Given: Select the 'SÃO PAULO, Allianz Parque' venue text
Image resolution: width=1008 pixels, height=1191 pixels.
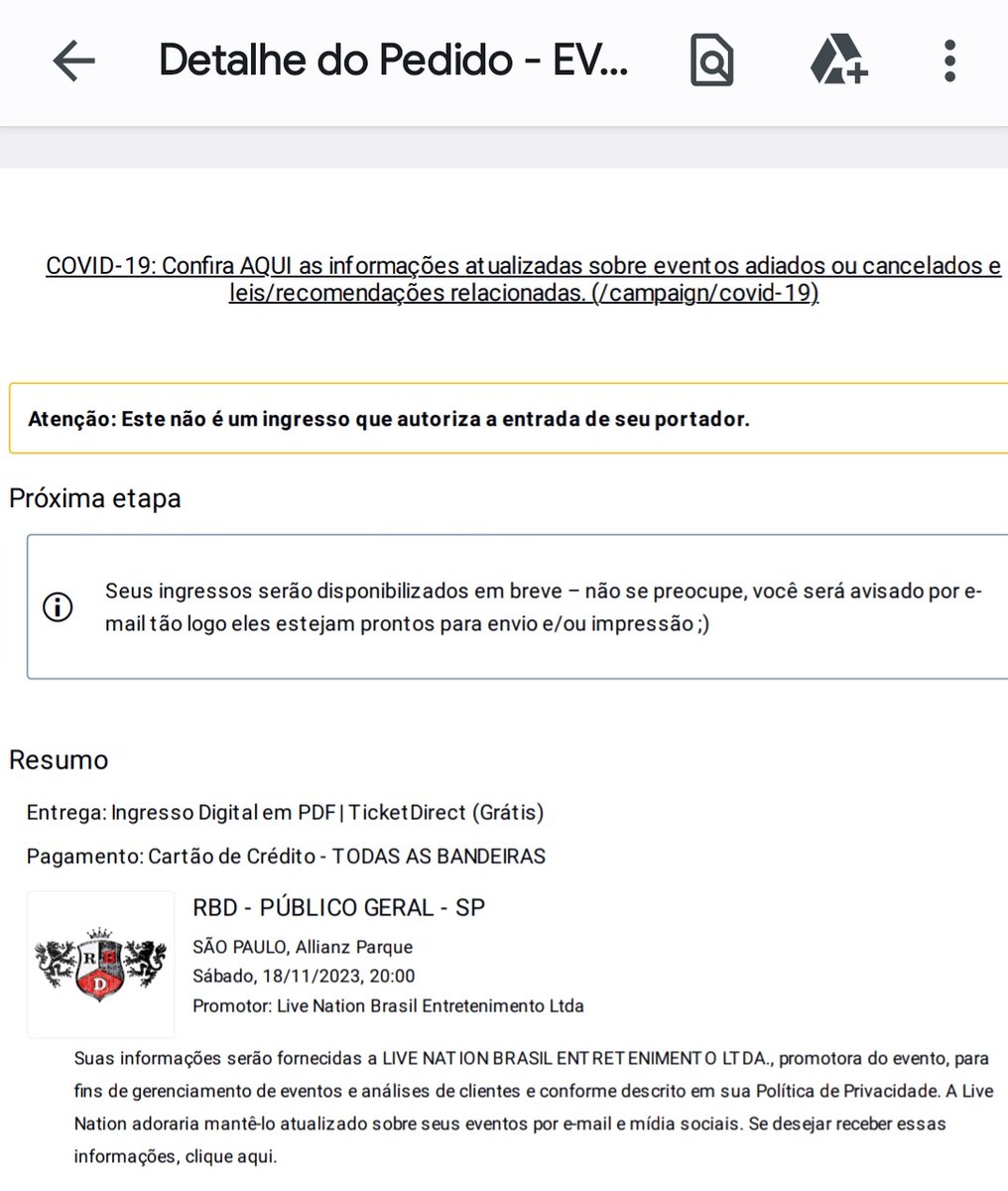Looking at the screenshot, I should (x=303, y=947).
